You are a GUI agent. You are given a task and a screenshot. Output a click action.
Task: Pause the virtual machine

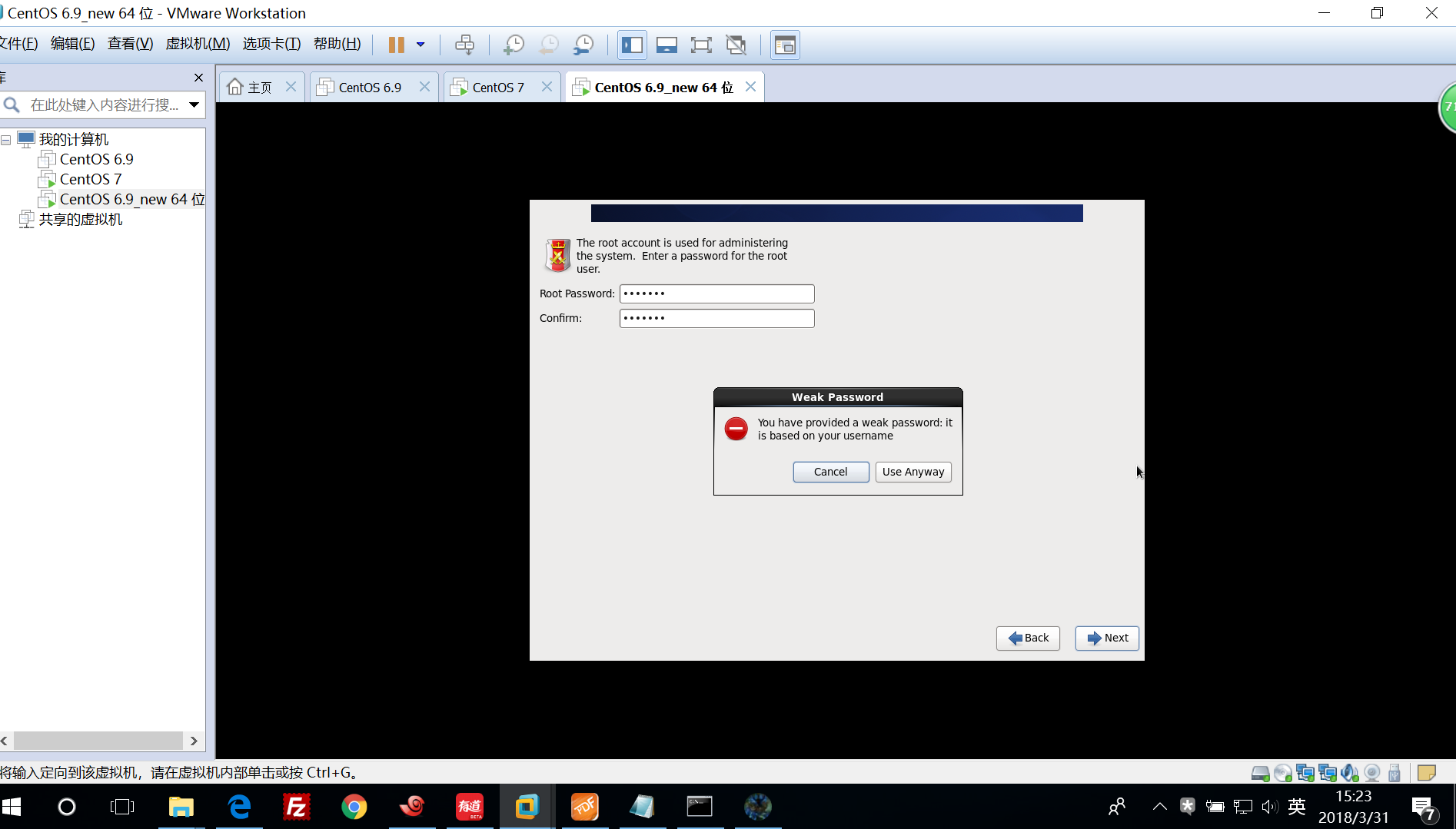coord(396,45)
